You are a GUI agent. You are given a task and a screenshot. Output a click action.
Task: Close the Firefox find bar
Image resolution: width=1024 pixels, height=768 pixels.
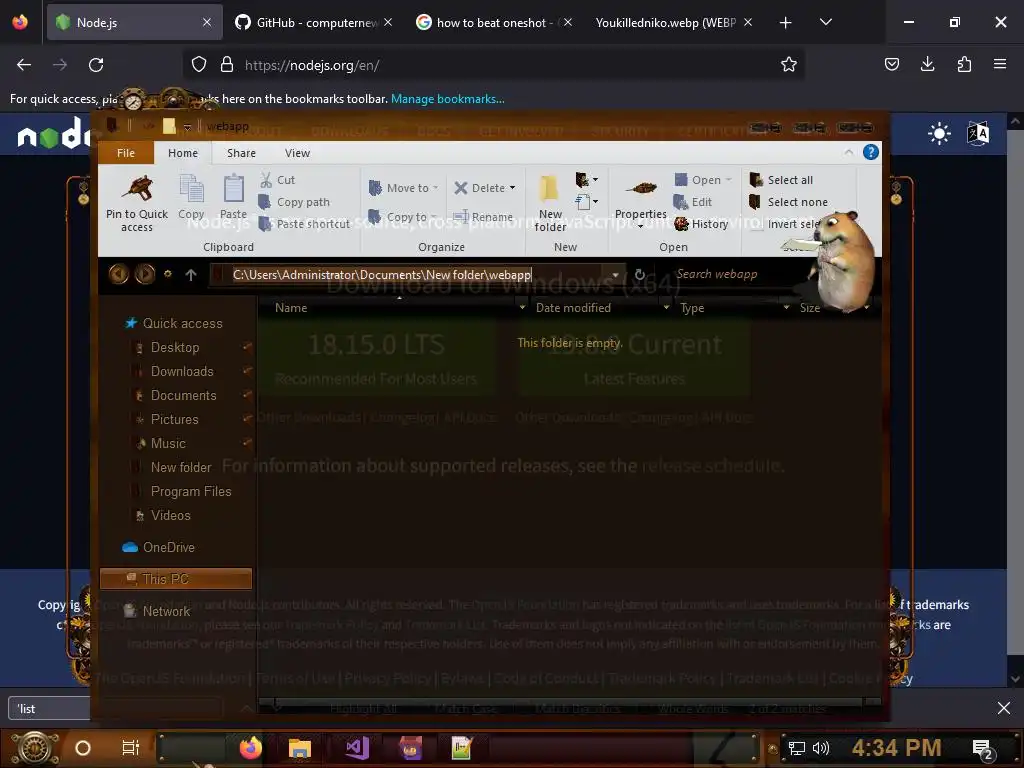point(1004,708)
